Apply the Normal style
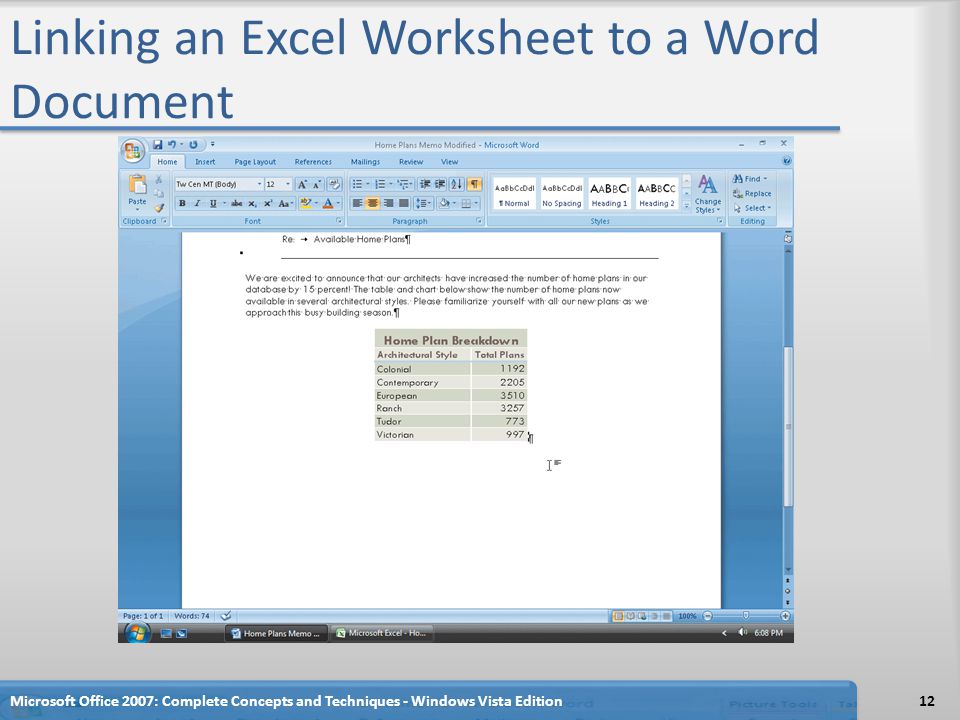Image resolution: width=960 pixels, height=720 pixels. click(x=514, y=194)
